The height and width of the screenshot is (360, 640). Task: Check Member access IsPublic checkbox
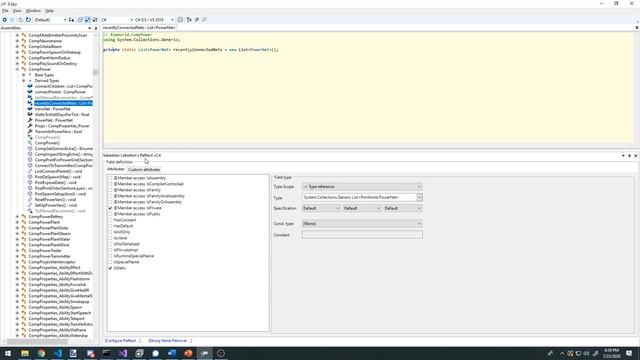(x=110, y=214)
